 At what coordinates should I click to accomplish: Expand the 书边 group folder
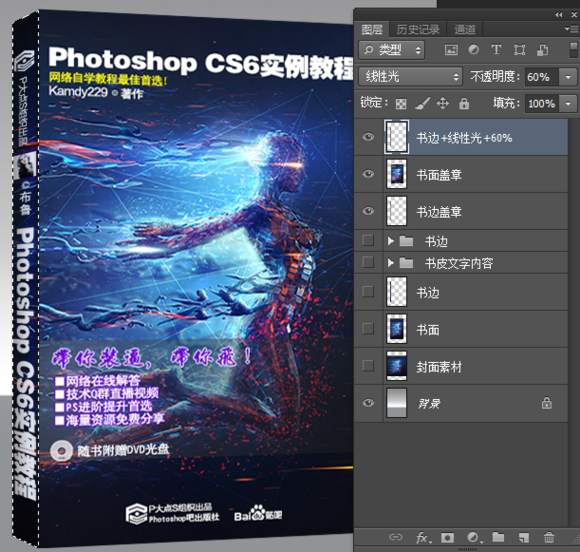[390, 241]
